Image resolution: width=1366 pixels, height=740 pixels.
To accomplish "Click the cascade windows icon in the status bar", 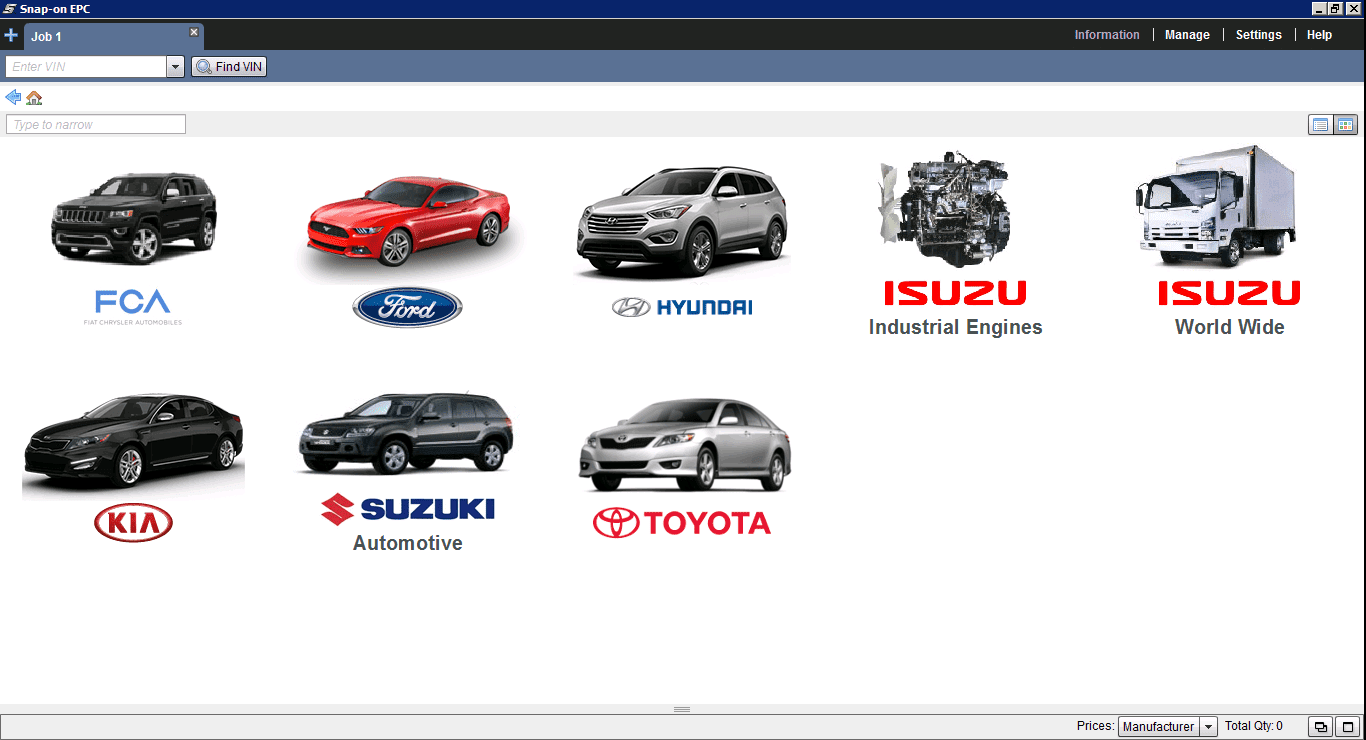I will tap(1320, 727).
